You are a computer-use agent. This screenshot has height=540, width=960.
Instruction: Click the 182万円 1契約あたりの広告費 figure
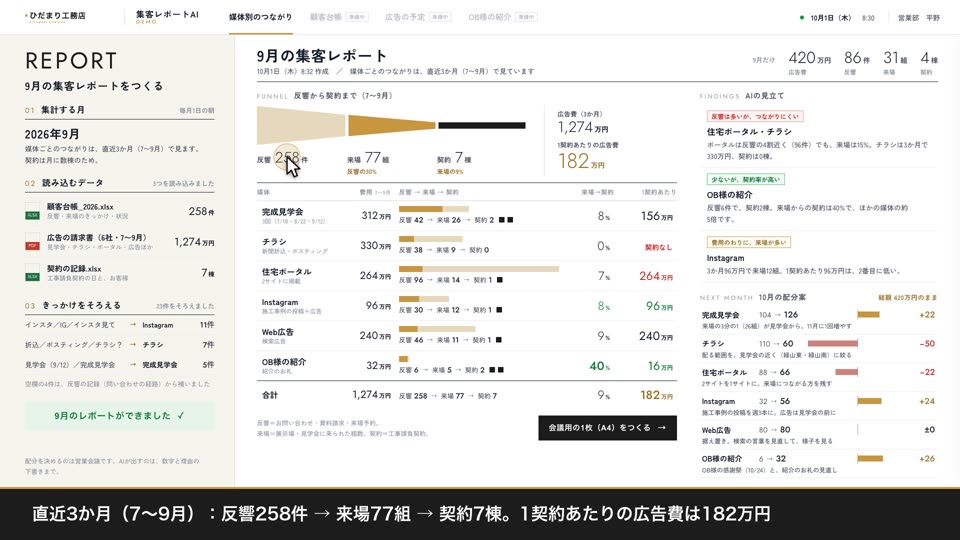pos(581,161)
